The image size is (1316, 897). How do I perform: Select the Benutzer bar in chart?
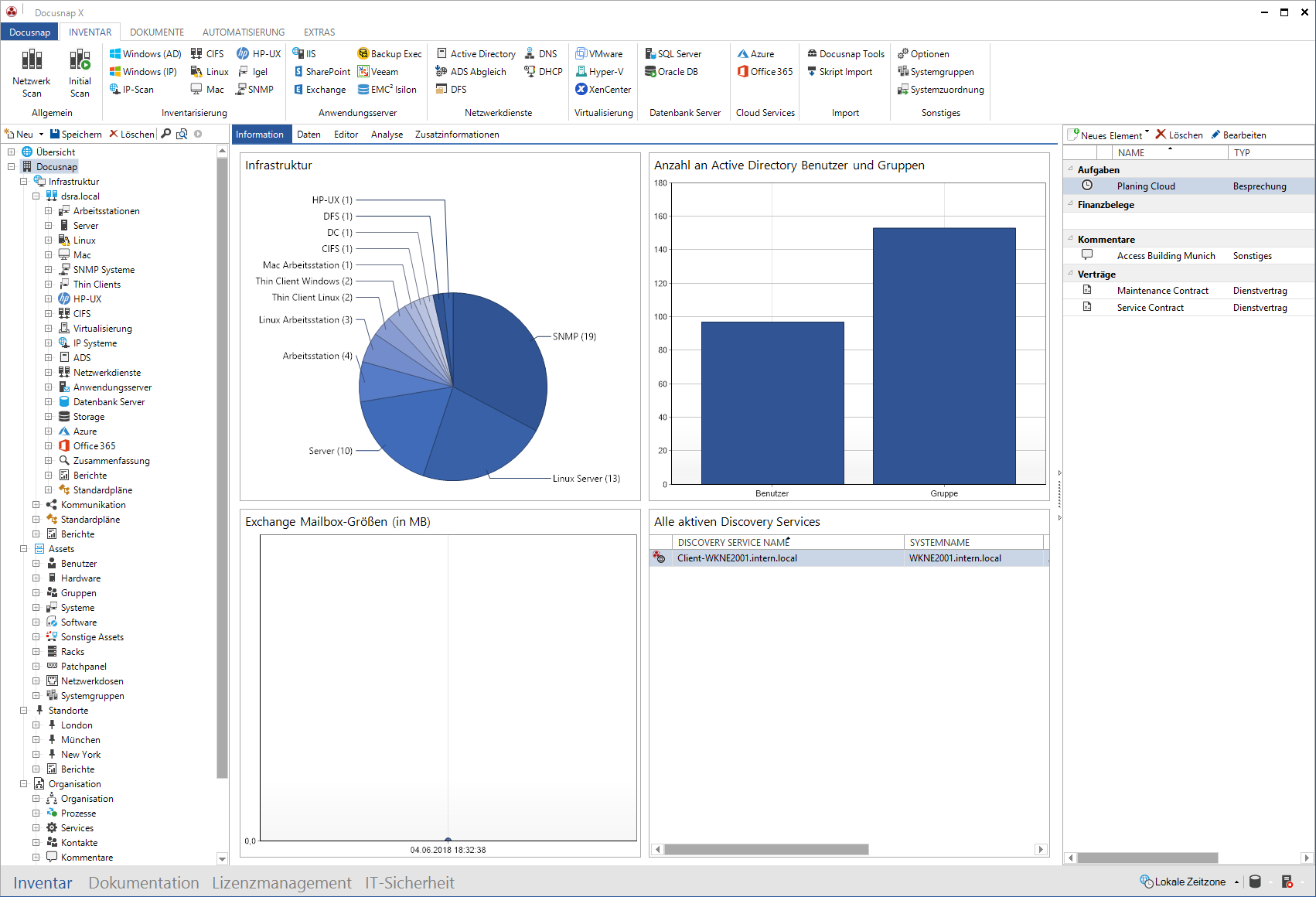pos(772,403)
